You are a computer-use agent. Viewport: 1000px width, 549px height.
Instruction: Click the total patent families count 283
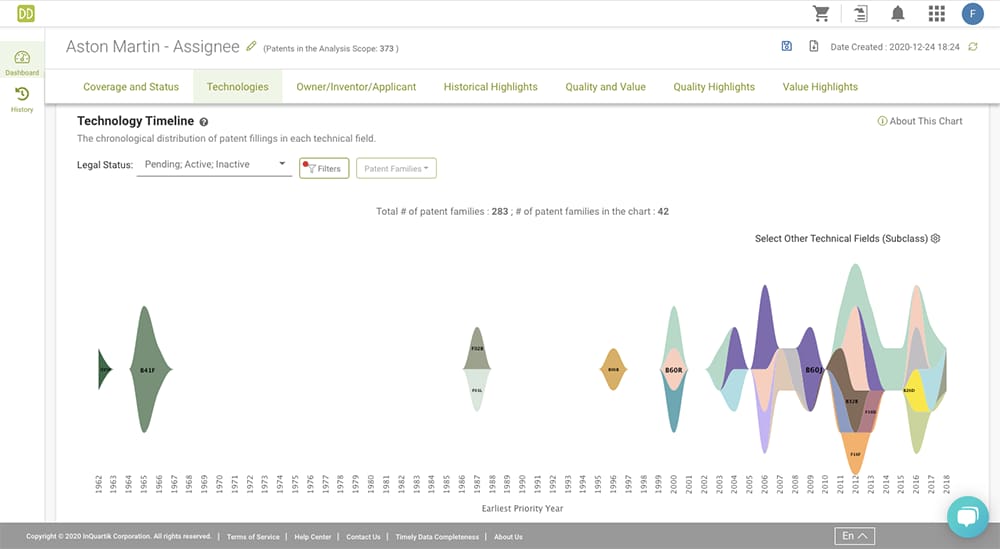click(499, 212)
